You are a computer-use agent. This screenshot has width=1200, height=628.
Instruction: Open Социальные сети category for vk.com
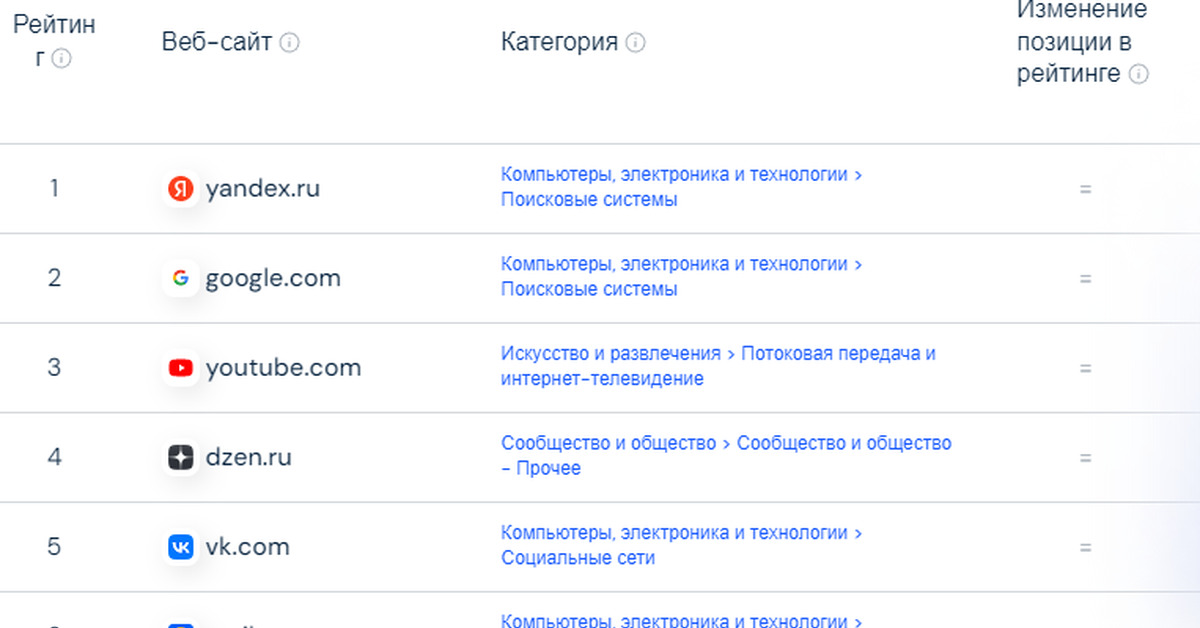(578, 558)
